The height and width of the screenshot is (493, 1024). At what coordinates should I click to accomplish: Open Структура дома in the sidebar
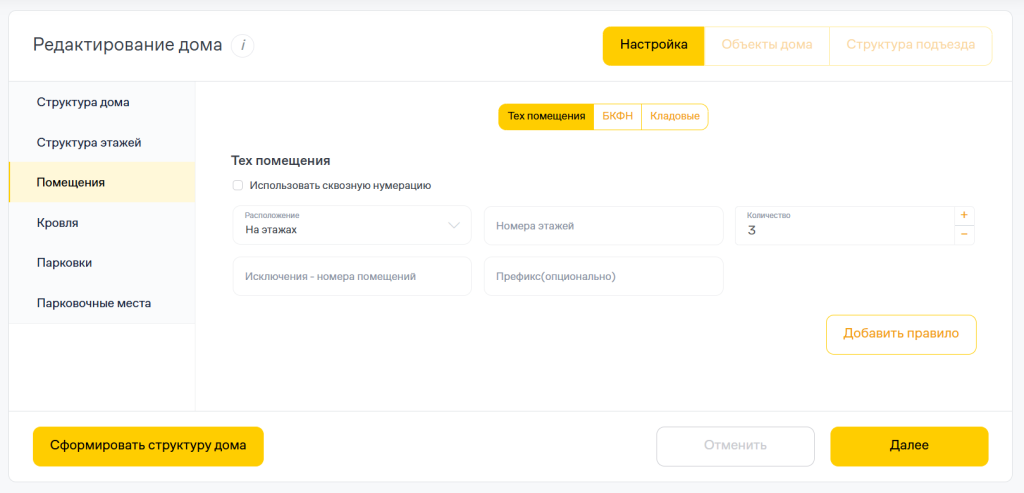coord(102,102)
